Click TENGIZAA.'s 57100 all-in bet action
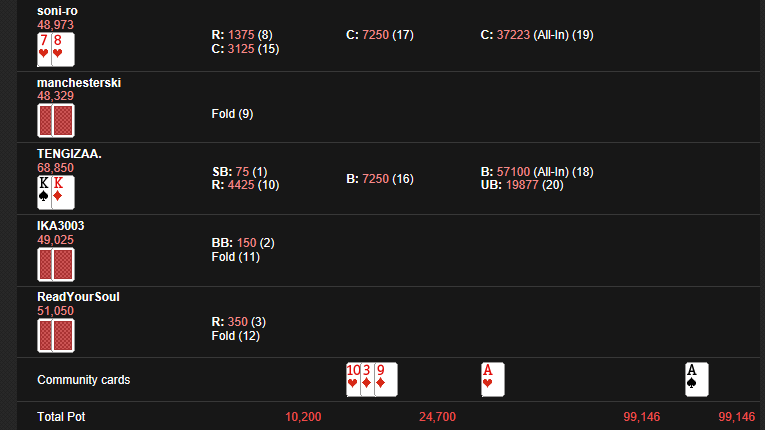Viewport: 765px width, 430px height. click(x=537, y=172)
